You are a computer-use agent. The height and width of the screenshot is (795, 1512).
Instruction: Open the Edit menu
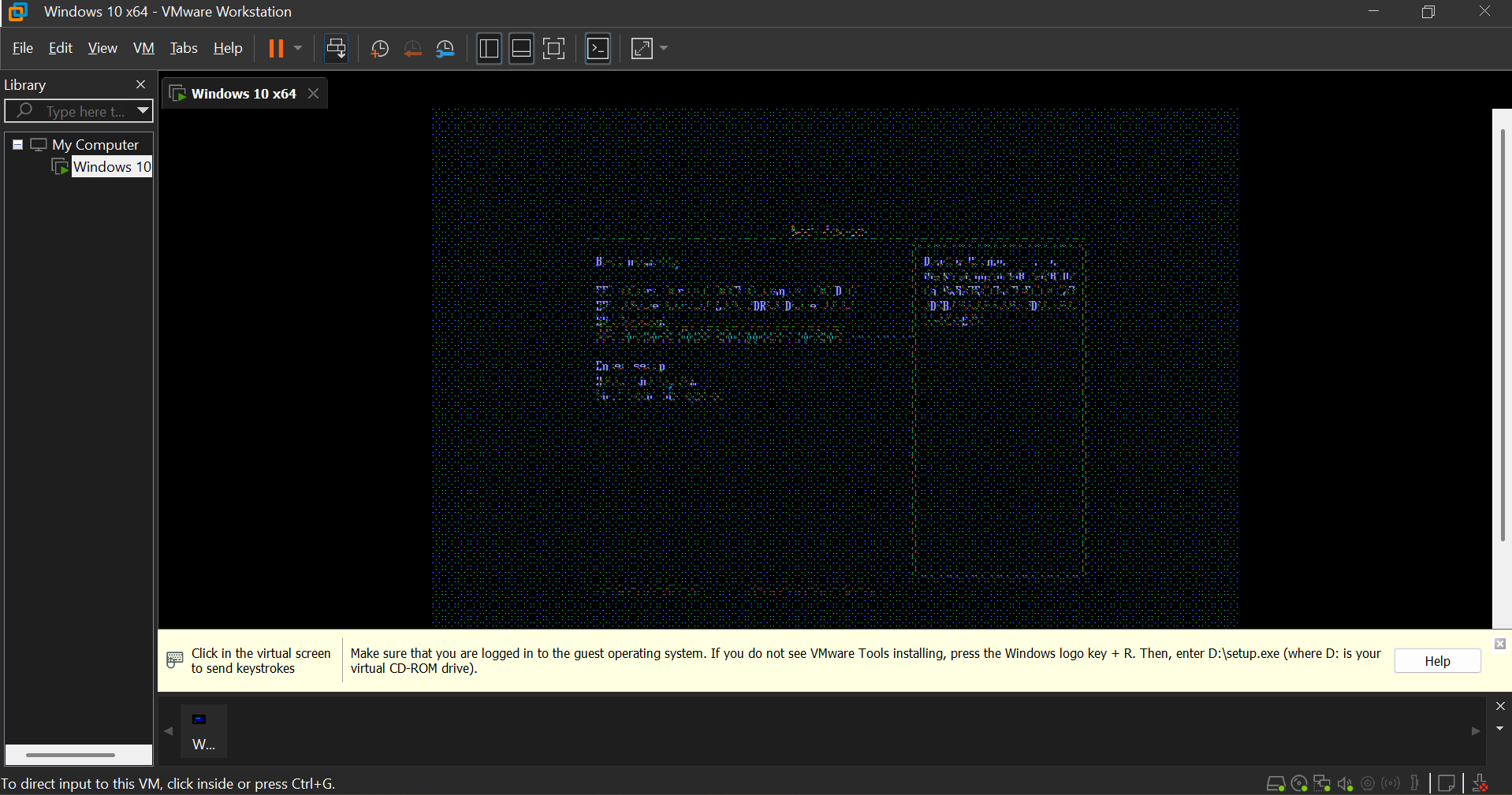click(61, 49)
